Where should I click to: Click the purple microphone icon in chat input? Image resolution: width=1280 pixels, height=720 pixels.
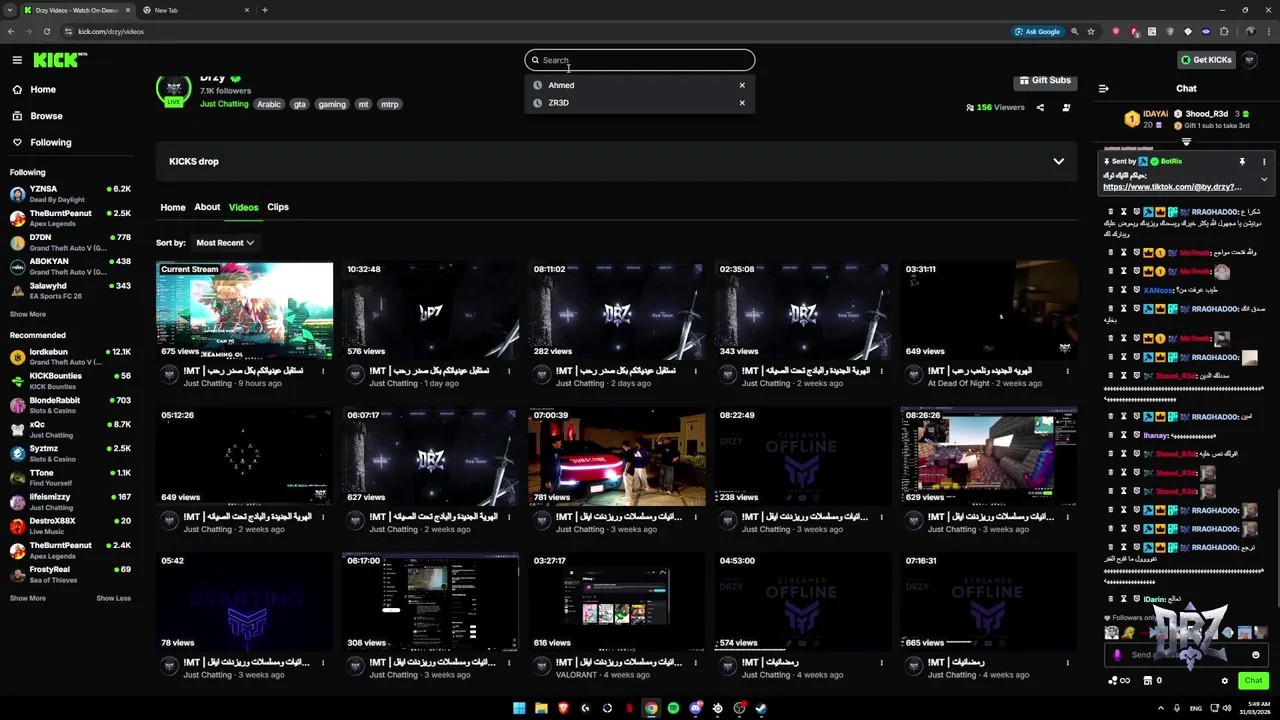(x=1118, y=655)
